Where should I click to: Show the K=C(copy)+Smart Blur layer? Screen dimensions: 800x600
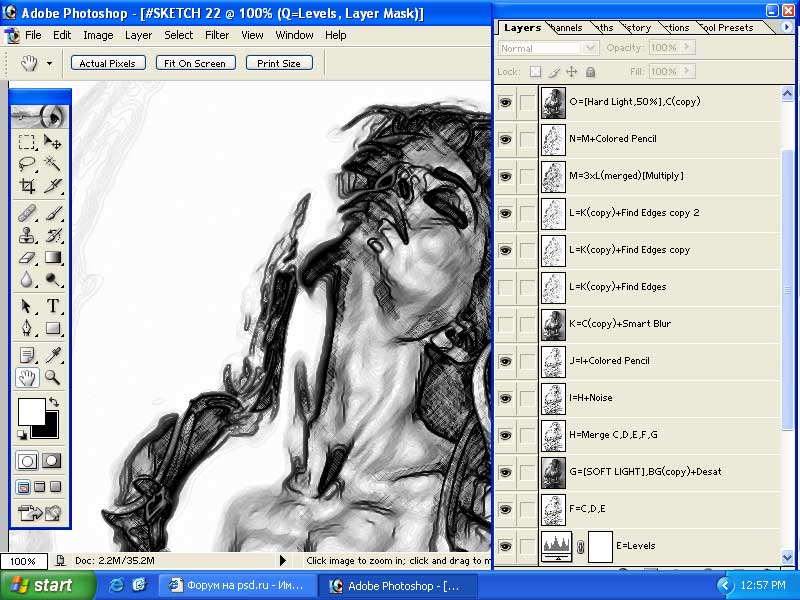pos(505,324)
